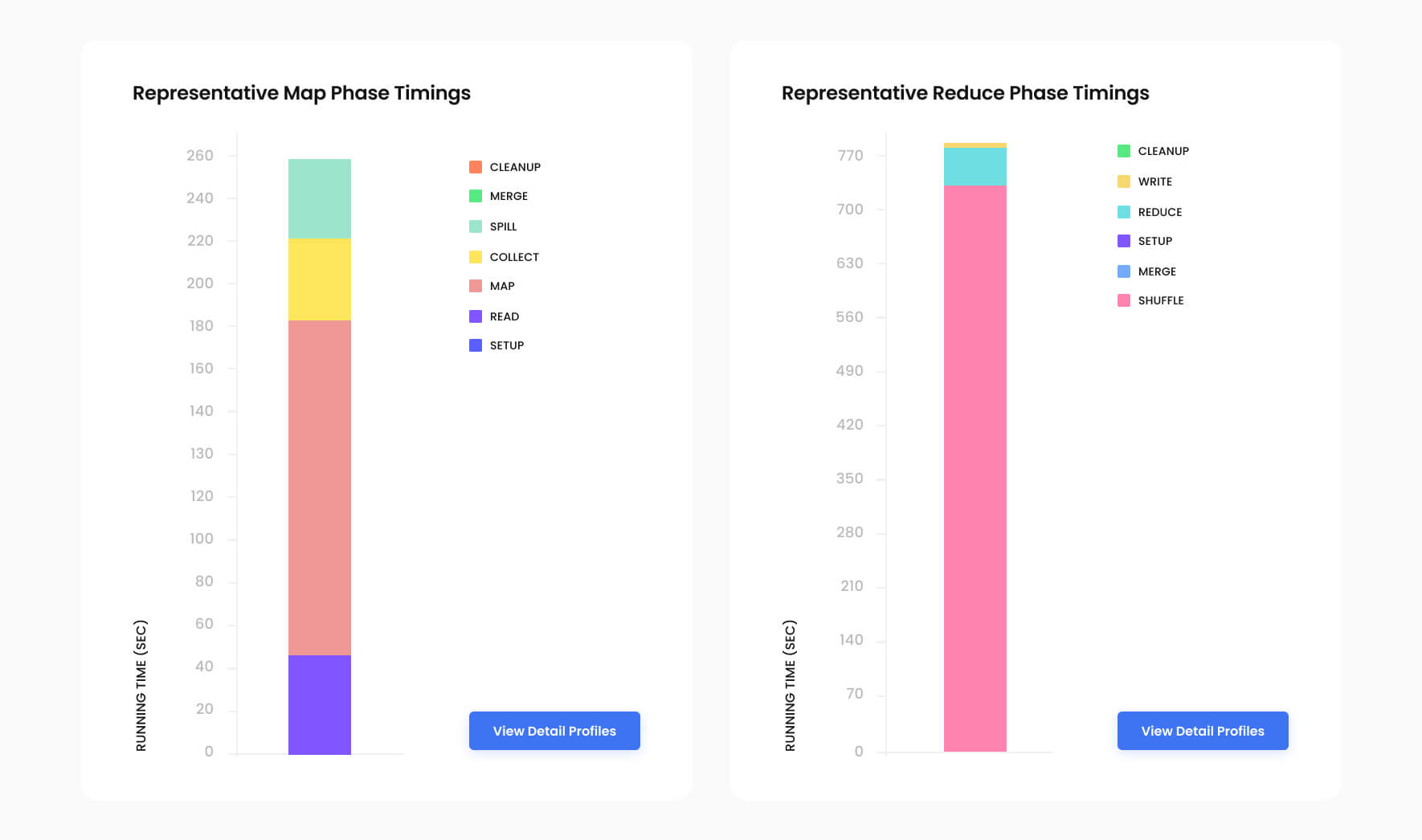Toggle the COLLECT legend entry
1422x840 pixels.
click(504, 257)
